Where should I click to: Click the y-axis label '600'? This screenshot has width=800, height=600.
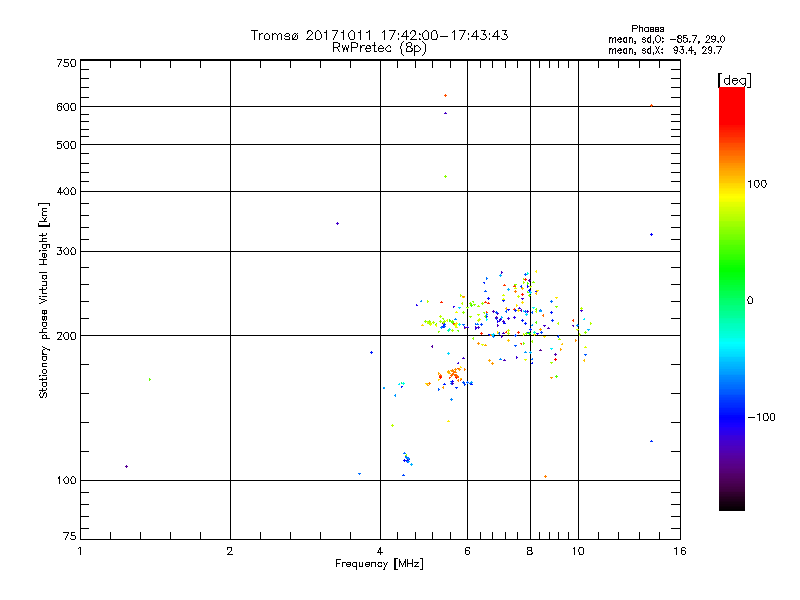pos(66,107)
